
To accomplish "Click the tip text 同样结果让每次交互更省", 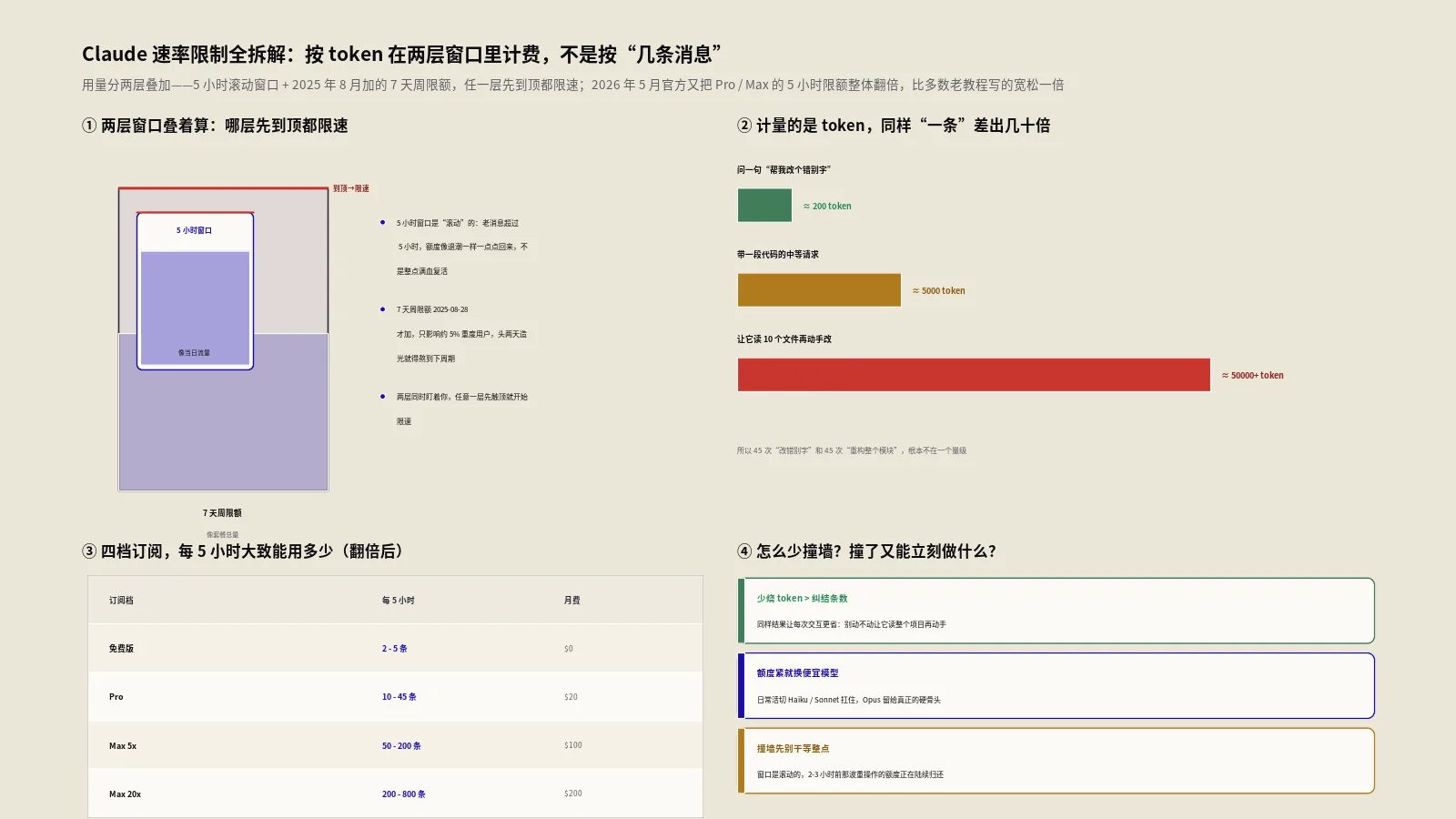I will [x=851, y=624].
